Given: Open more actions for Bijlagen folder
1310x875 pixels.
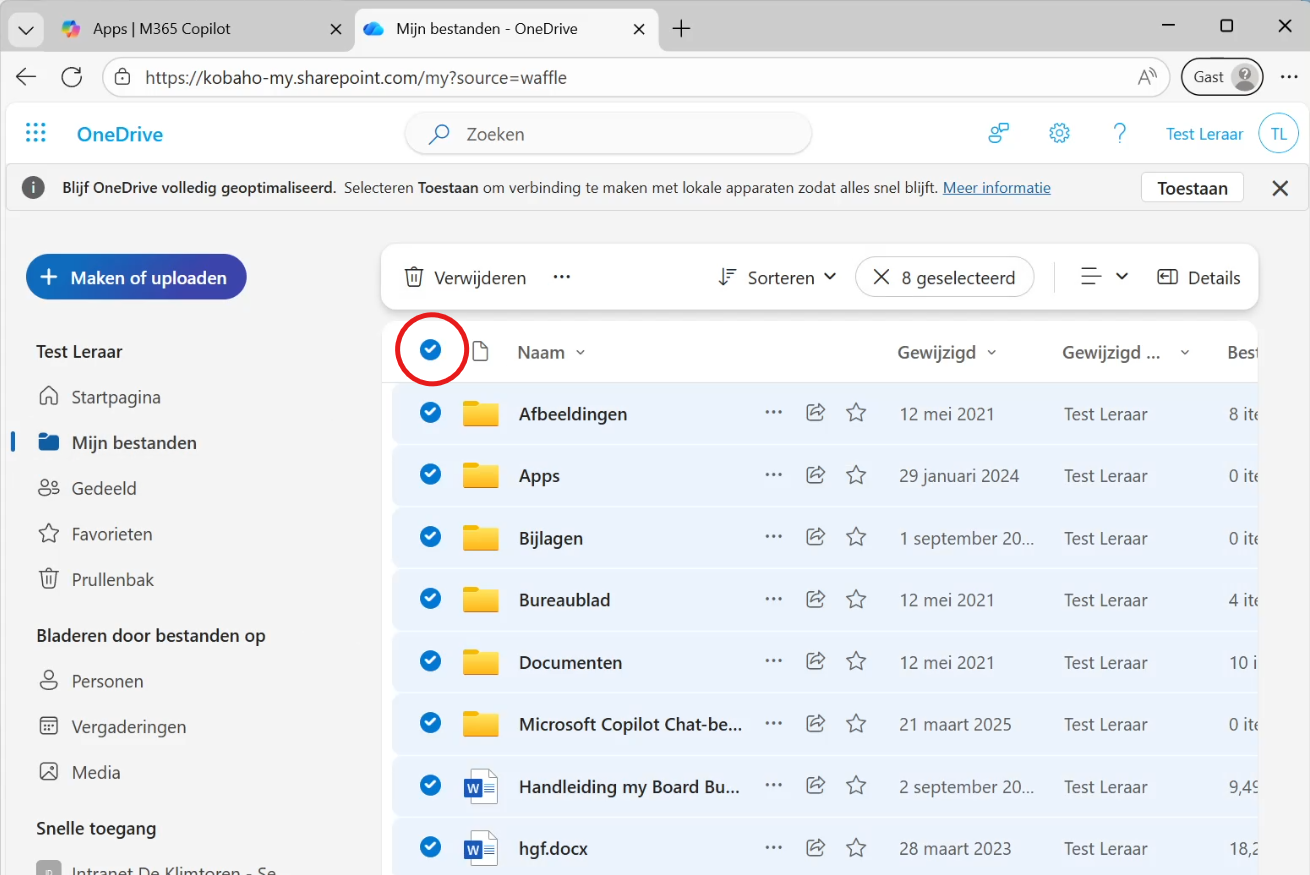Looking at the screenshot, I should 773,537.
